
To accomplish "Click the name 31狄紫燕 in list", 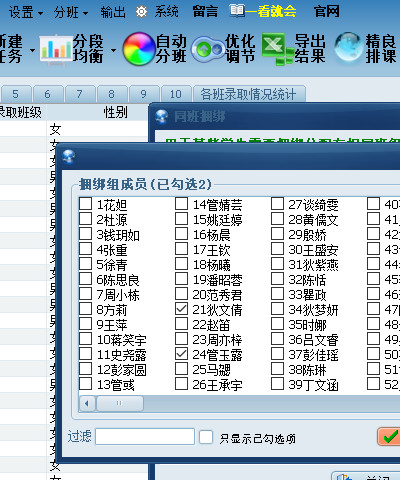I will [x=313, y=265].
